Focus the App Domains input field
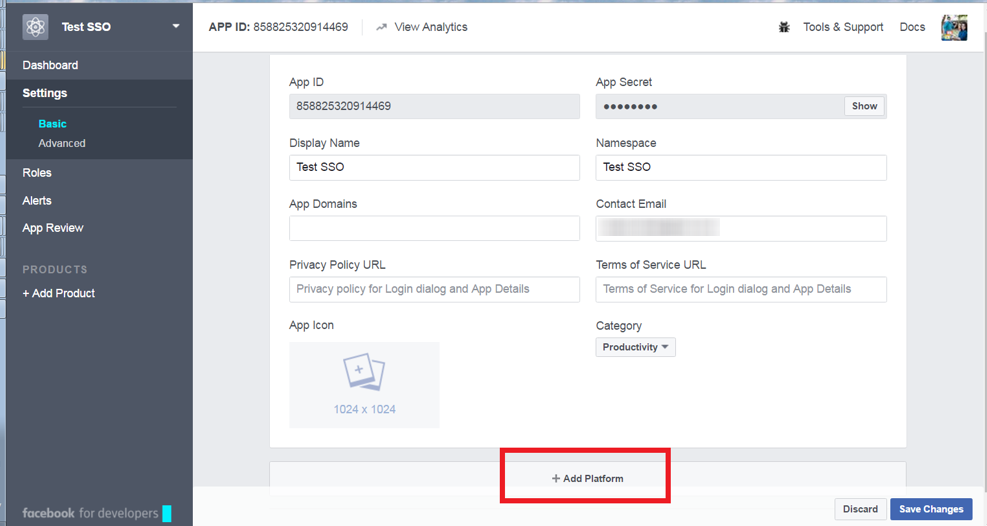Image resolution: width=987 pixels, height=526 pixels. (x=434, y=228)
